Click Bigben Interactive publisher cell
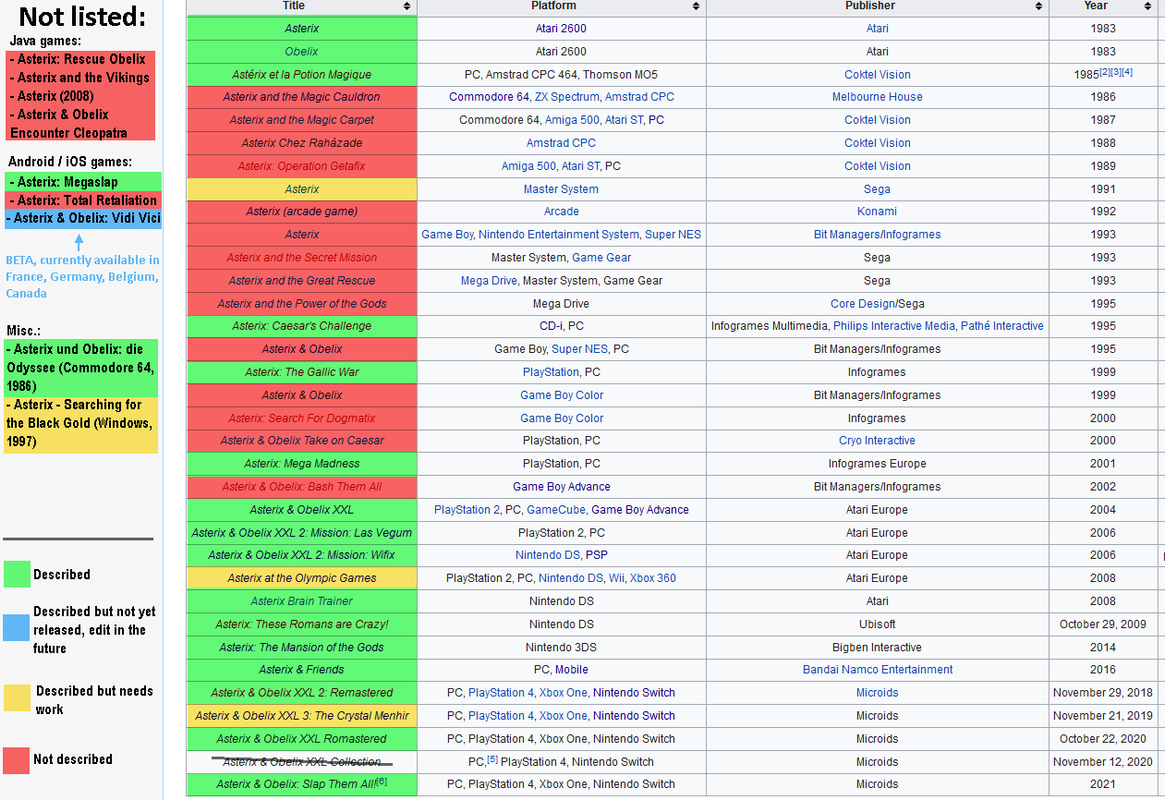The height and width of the screenshot is (800, 1165). [x=877, y=647]
